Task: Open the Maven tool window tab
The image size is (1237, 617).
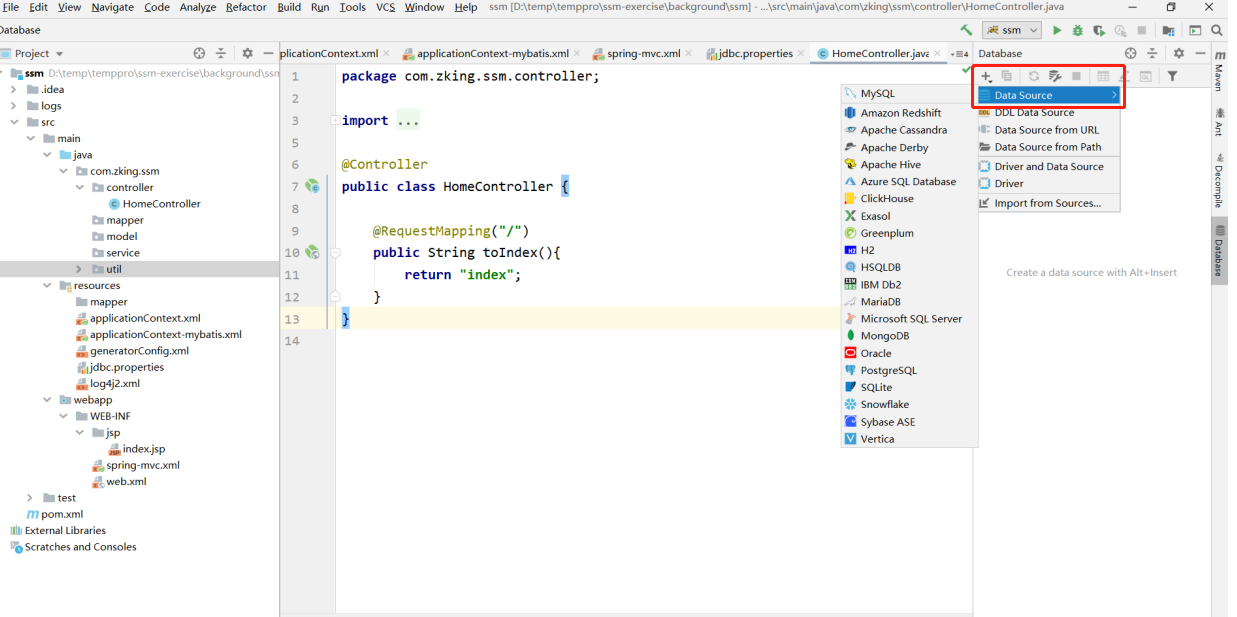Action: tap(1219, 73)
